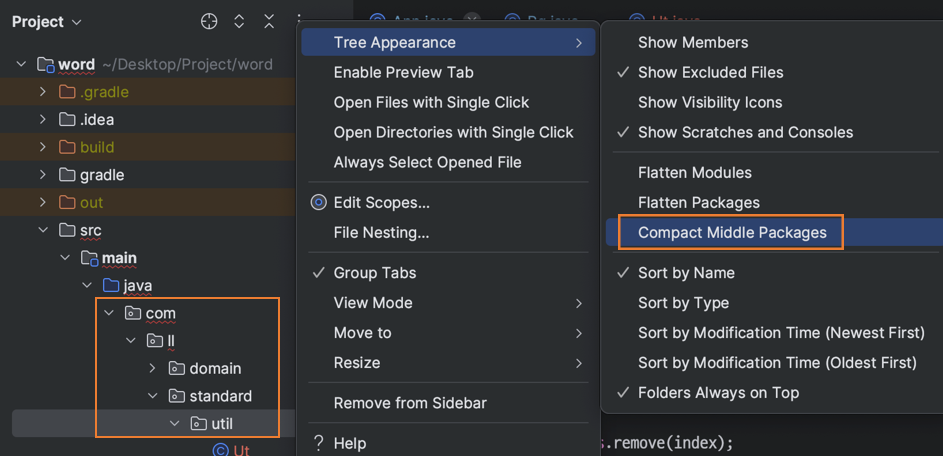The width and height of the screenshot is (943, 456).
Task: Click the Expand/Collapse All arrows icon
Action: coord(239,21)
